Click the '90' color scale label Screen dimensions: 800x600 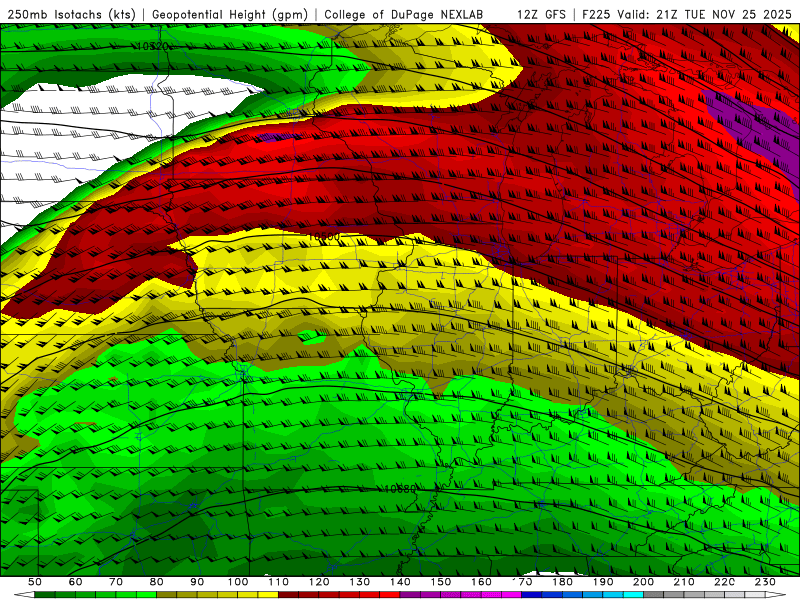[197, 582]
